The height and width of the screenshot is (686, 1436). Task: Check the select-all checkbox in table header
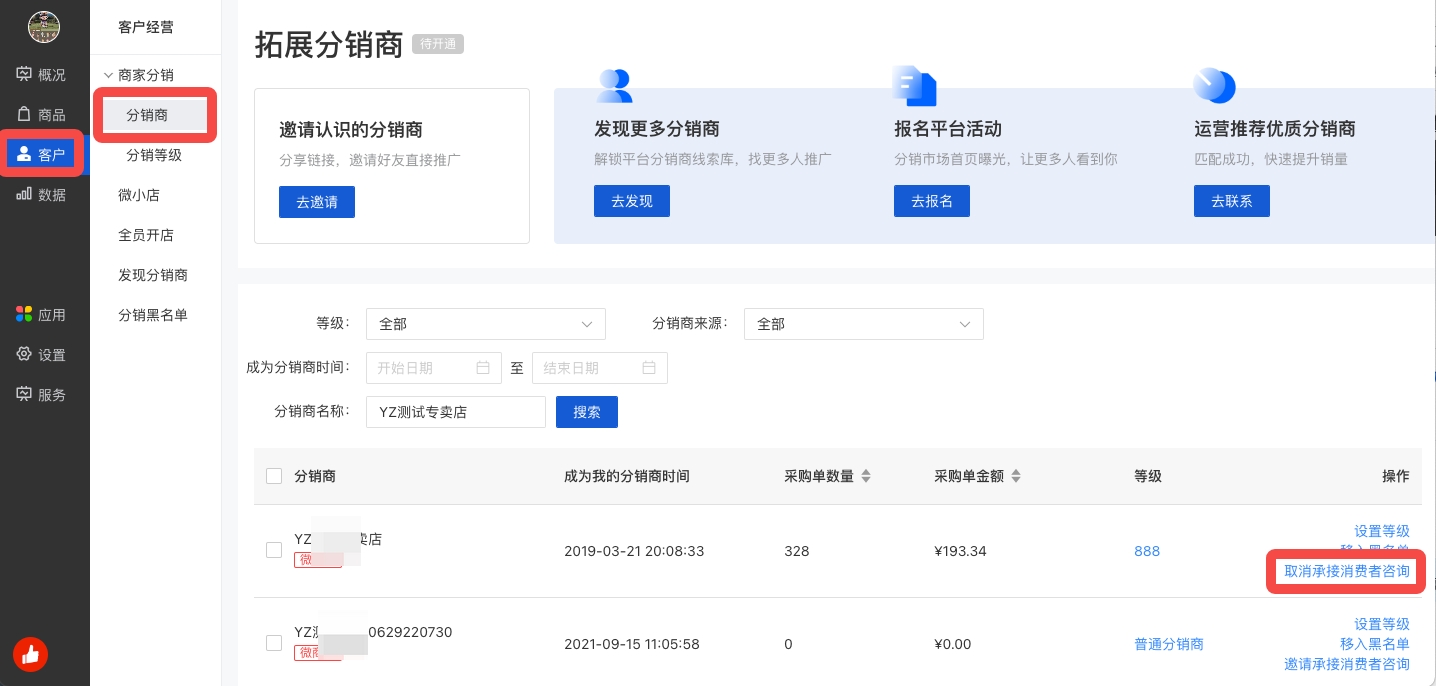pos(274,476)
